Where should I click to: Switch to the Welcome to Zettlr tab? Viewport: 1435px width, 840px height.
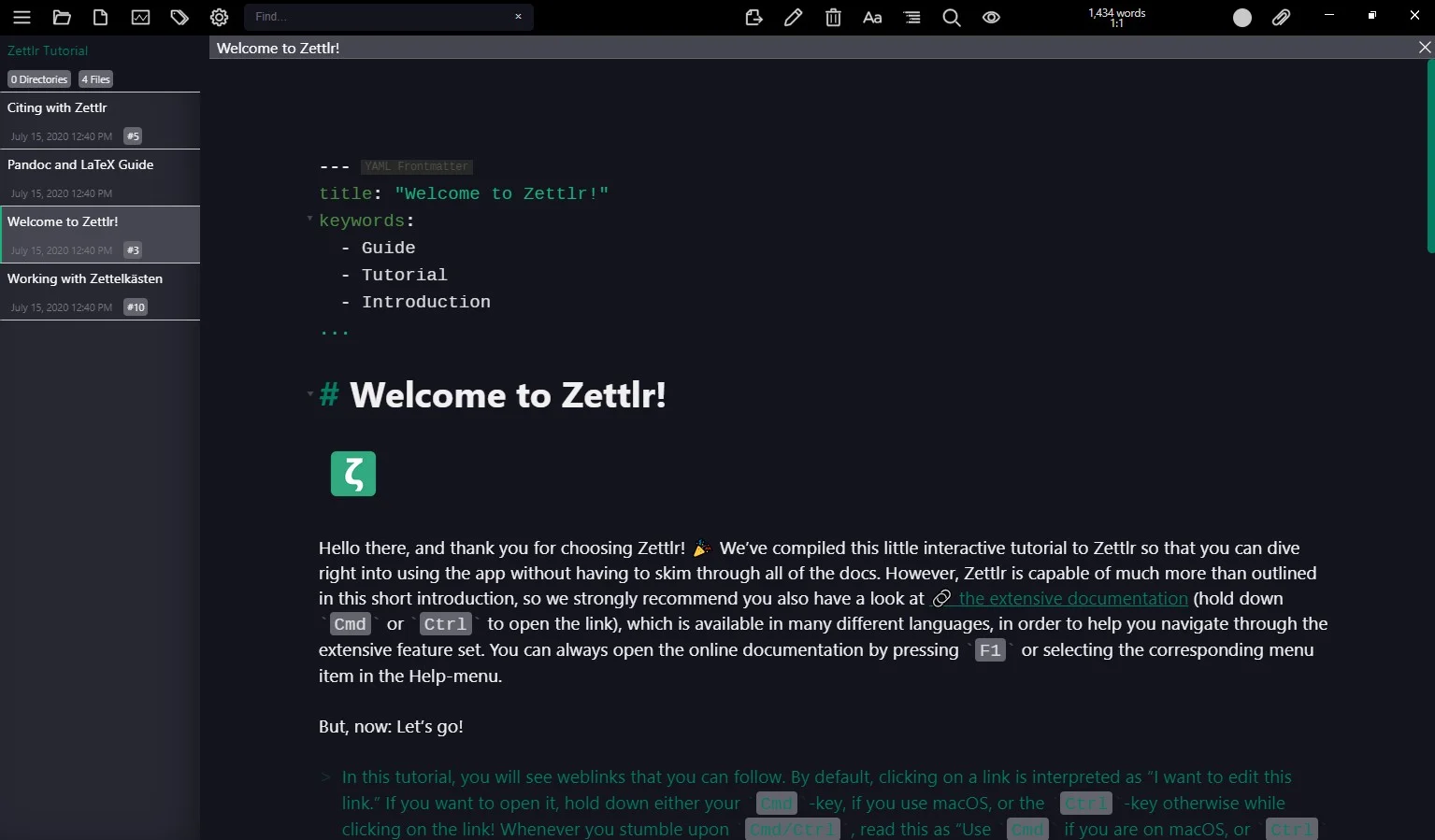[278, 48]
